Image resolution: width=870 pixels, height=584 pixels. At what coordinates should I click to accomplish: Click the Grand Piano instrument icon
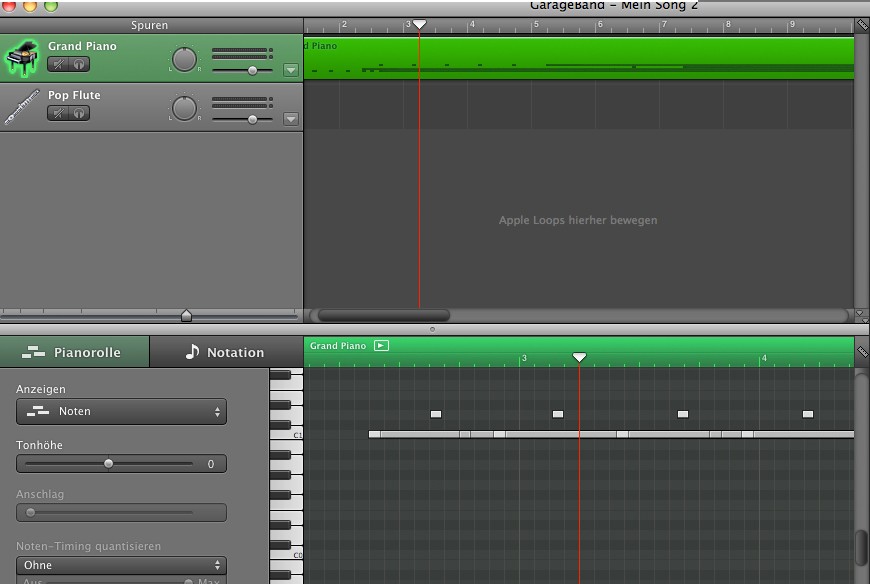pyautogui.click(x=22, y=58)
